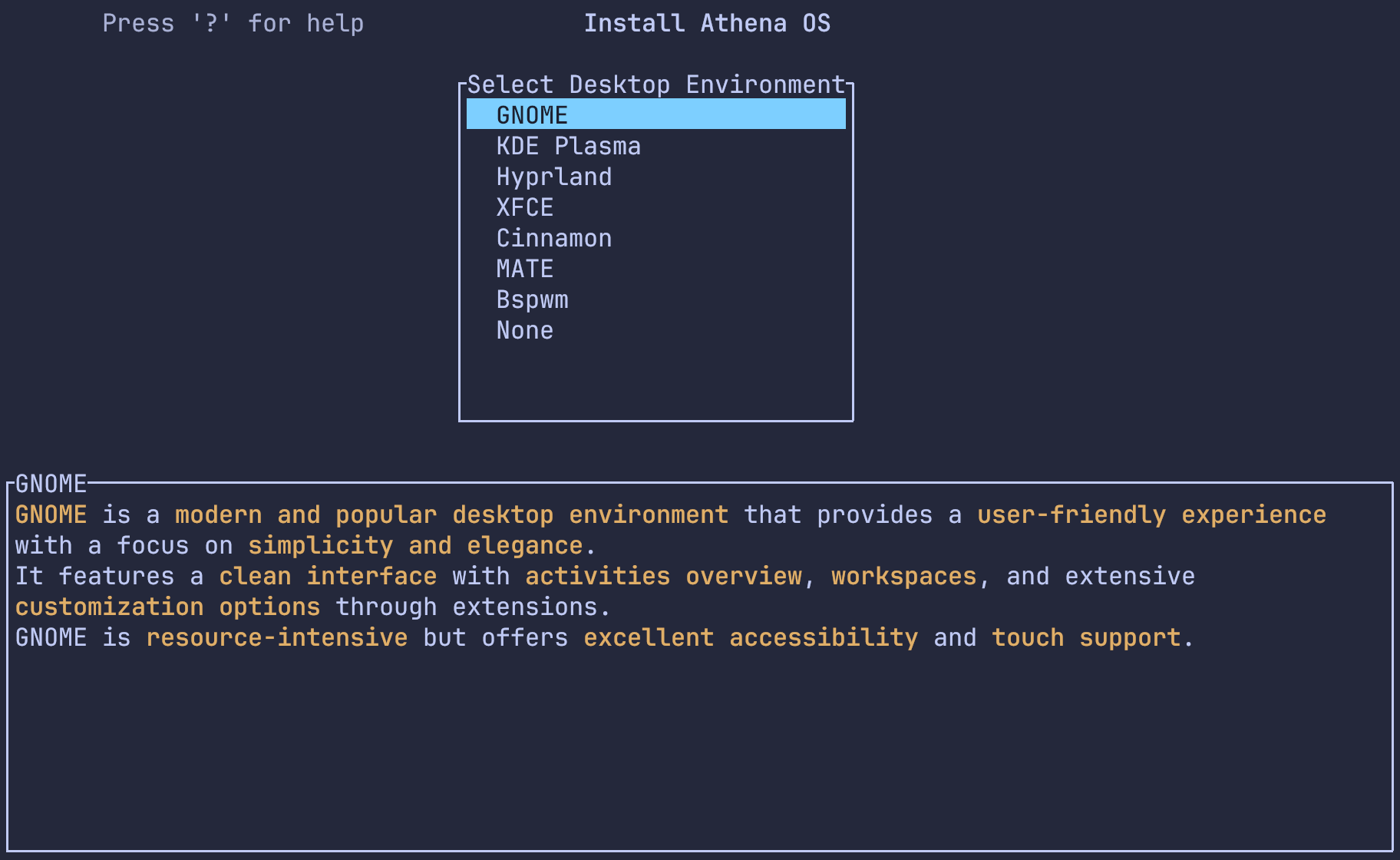1400x860 pixels.
Task: Select Hyprland in the environment list
Action: point(553,177)
